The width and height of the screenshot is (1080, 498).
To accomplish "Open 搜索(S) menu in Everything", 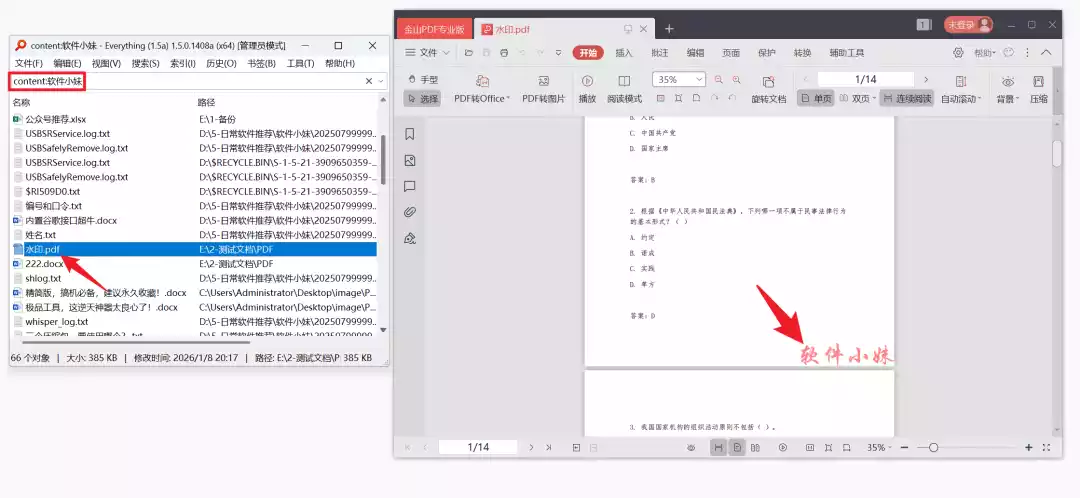I will [x=145, y=63].
